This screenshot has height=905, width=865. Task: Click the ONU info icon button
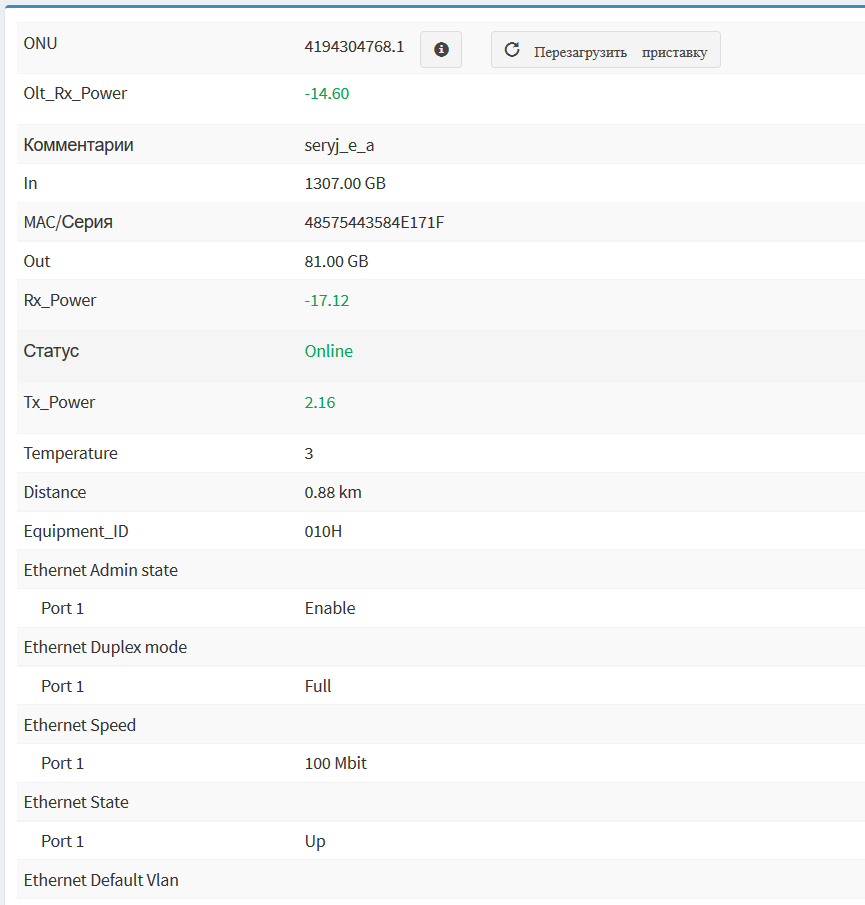(x=441, y=50)
